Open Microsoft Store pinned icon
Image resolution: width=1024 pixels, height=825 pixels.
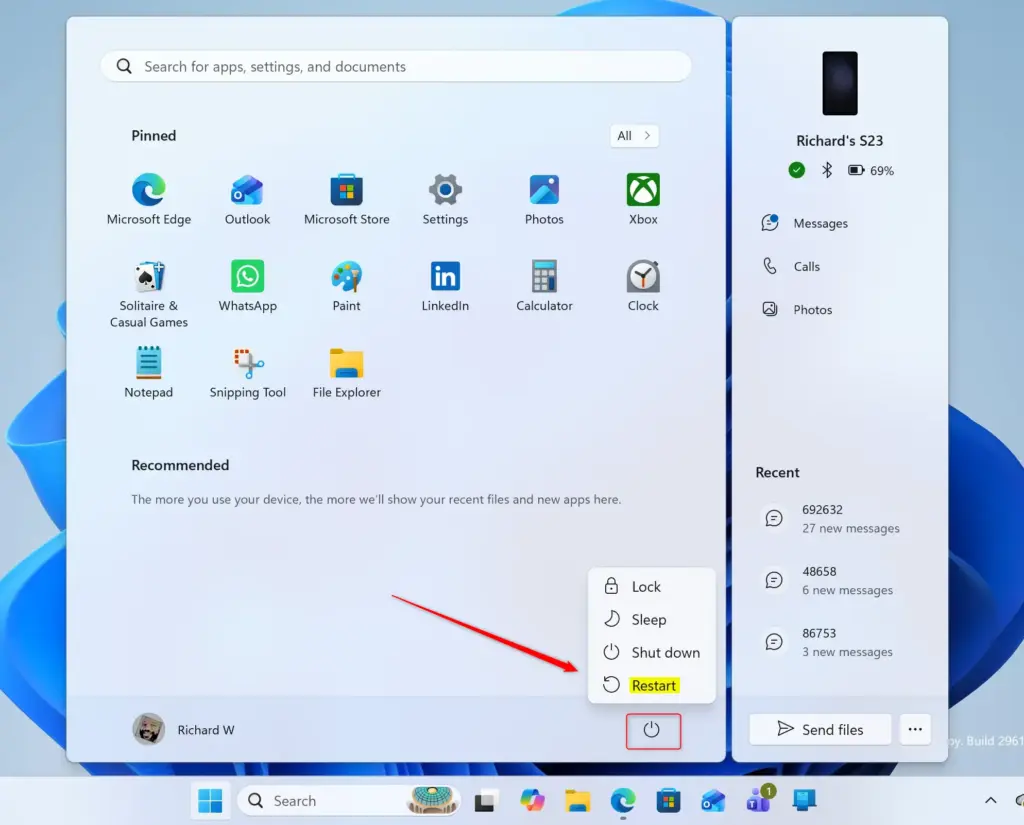point(347,199)
